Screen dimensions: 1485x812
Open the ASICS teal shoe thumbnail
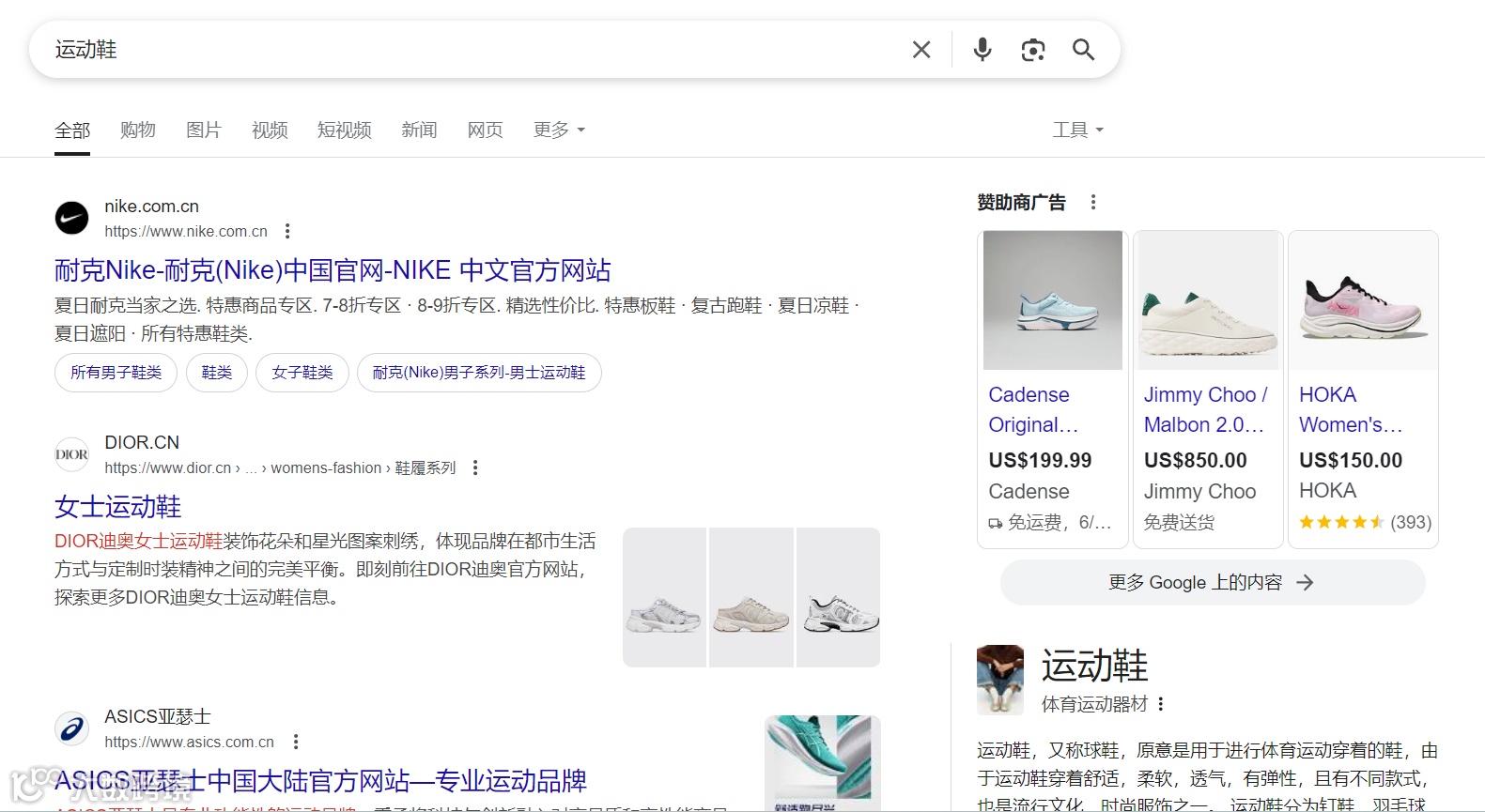tap(823, 763)
